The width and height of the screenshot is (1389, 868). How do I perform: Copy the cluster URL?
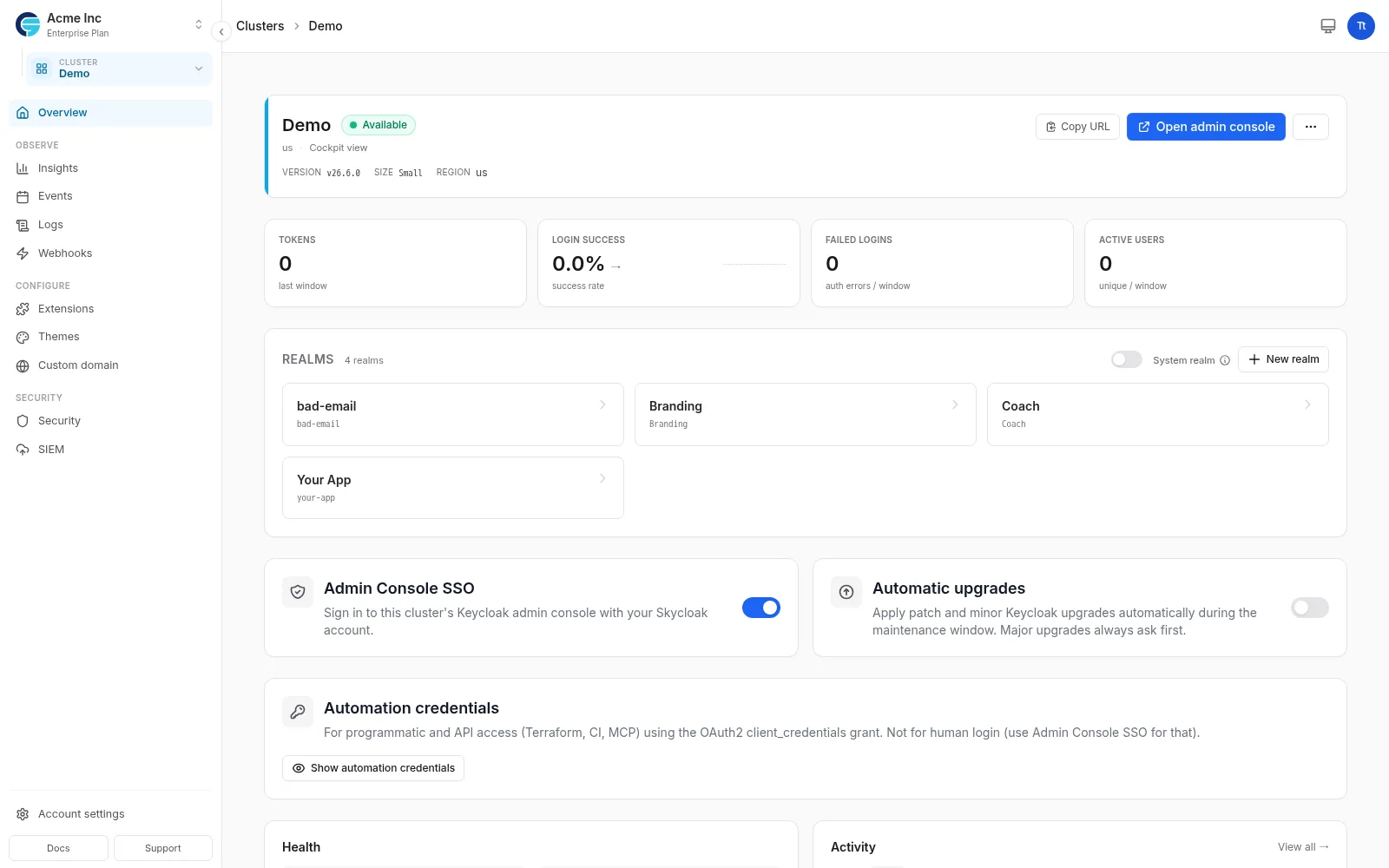coord(1077,127)
